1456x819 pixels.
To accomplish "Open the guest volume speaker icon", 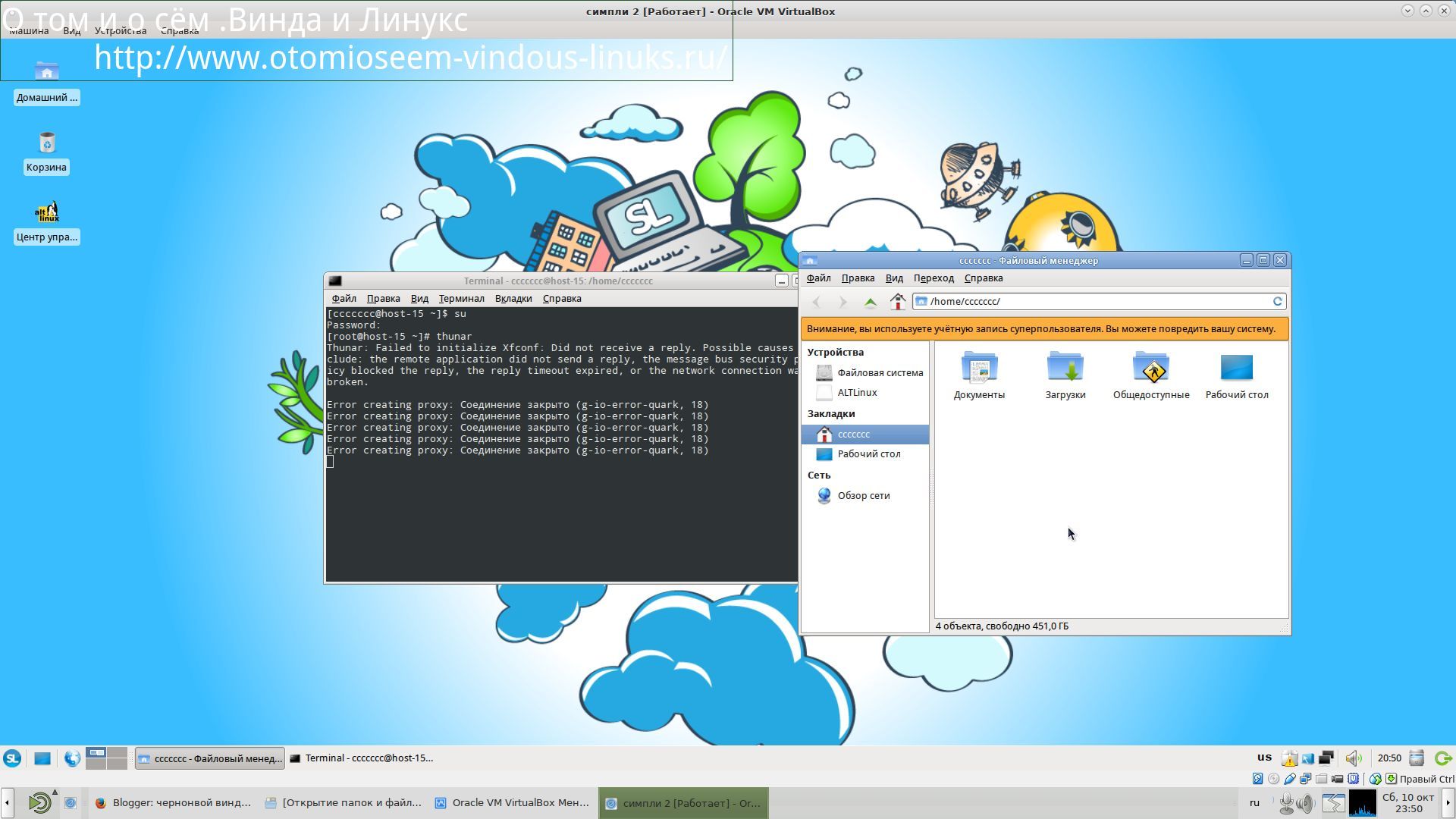I will tap(1354, 758).
